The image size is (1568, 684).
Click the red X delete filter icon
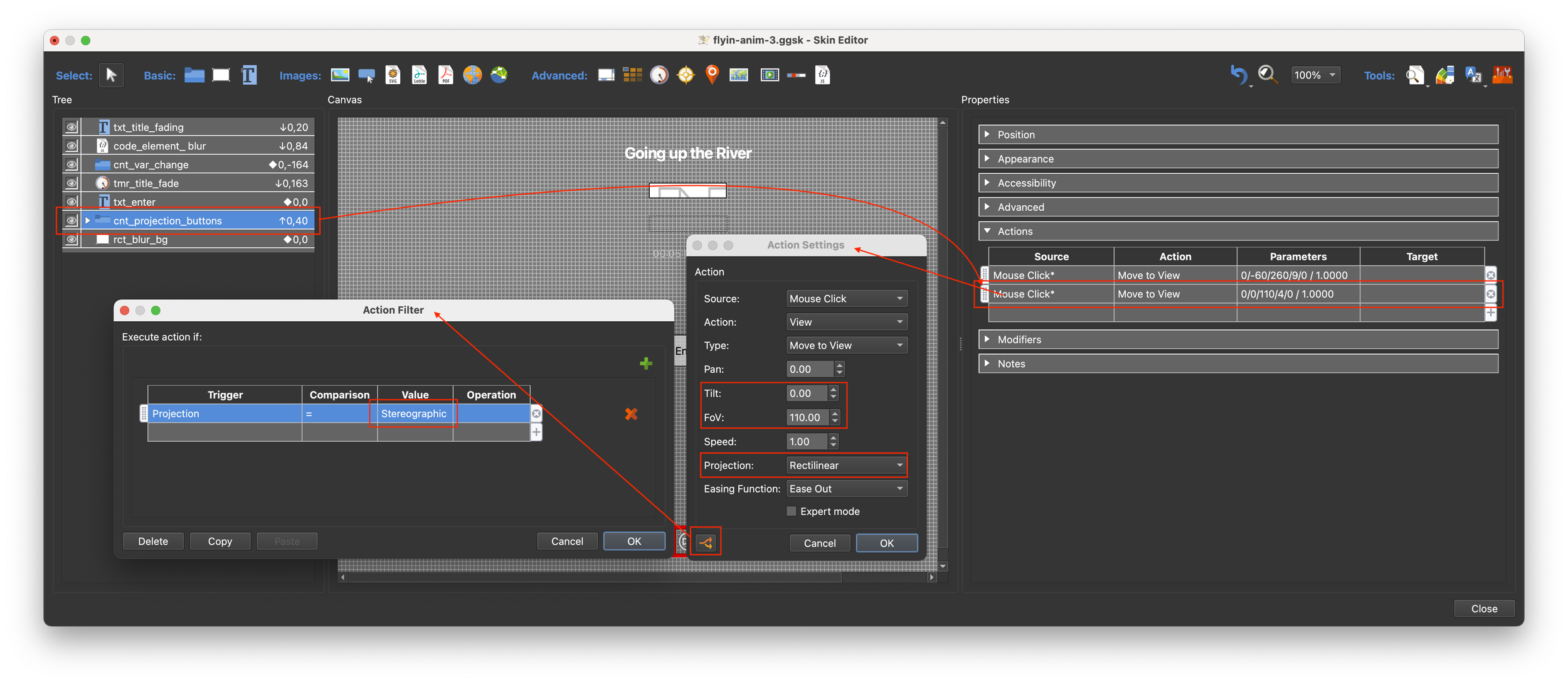point(631,414)
